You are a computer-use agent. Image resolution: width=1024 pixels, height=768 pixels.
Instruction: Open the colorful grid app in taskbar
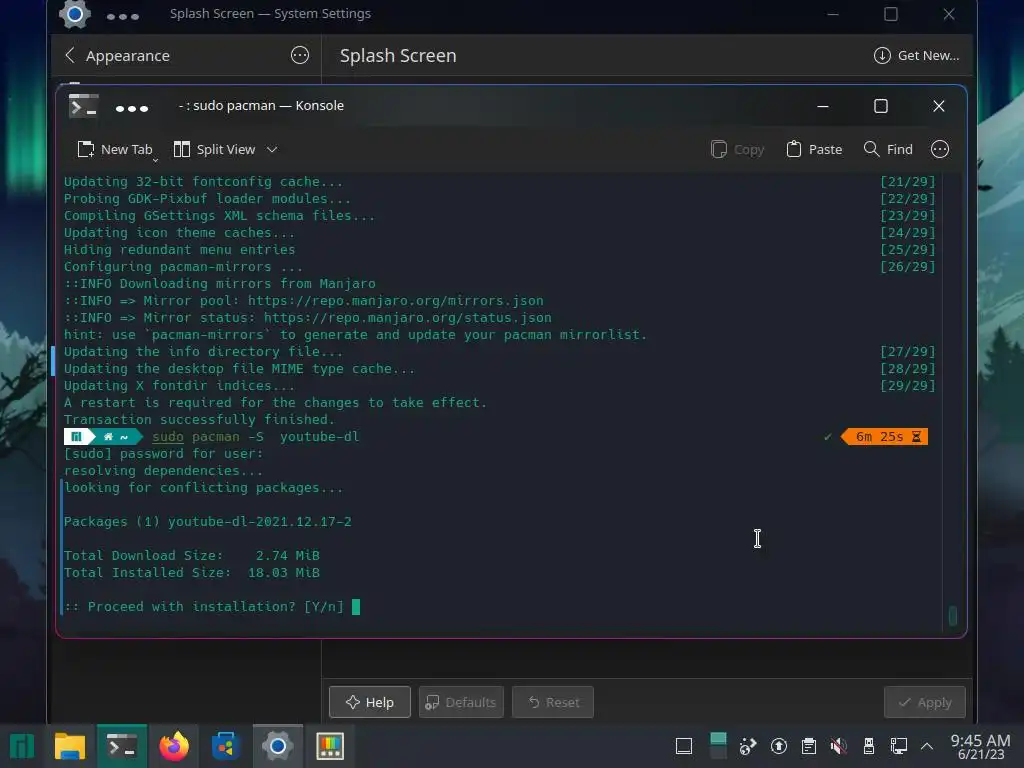point(330,746)
